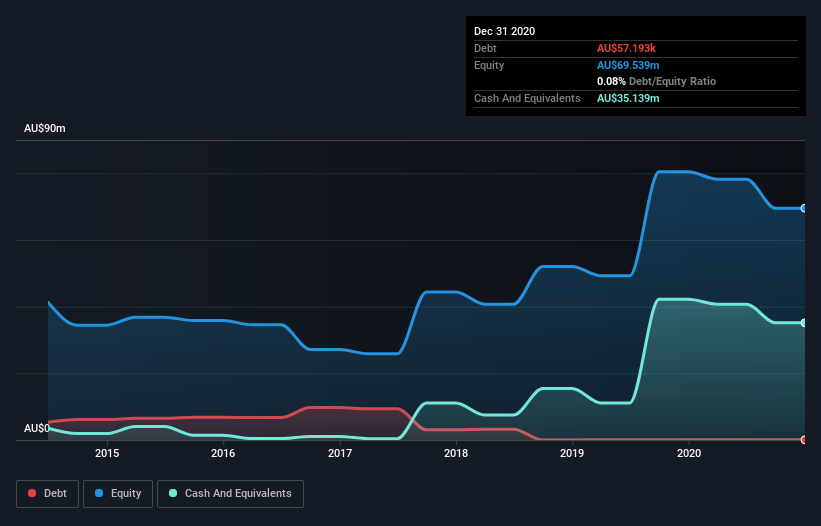Select the Equity endpoint marker at 2020 end
821x526 pixels.
tap(804, 208)
